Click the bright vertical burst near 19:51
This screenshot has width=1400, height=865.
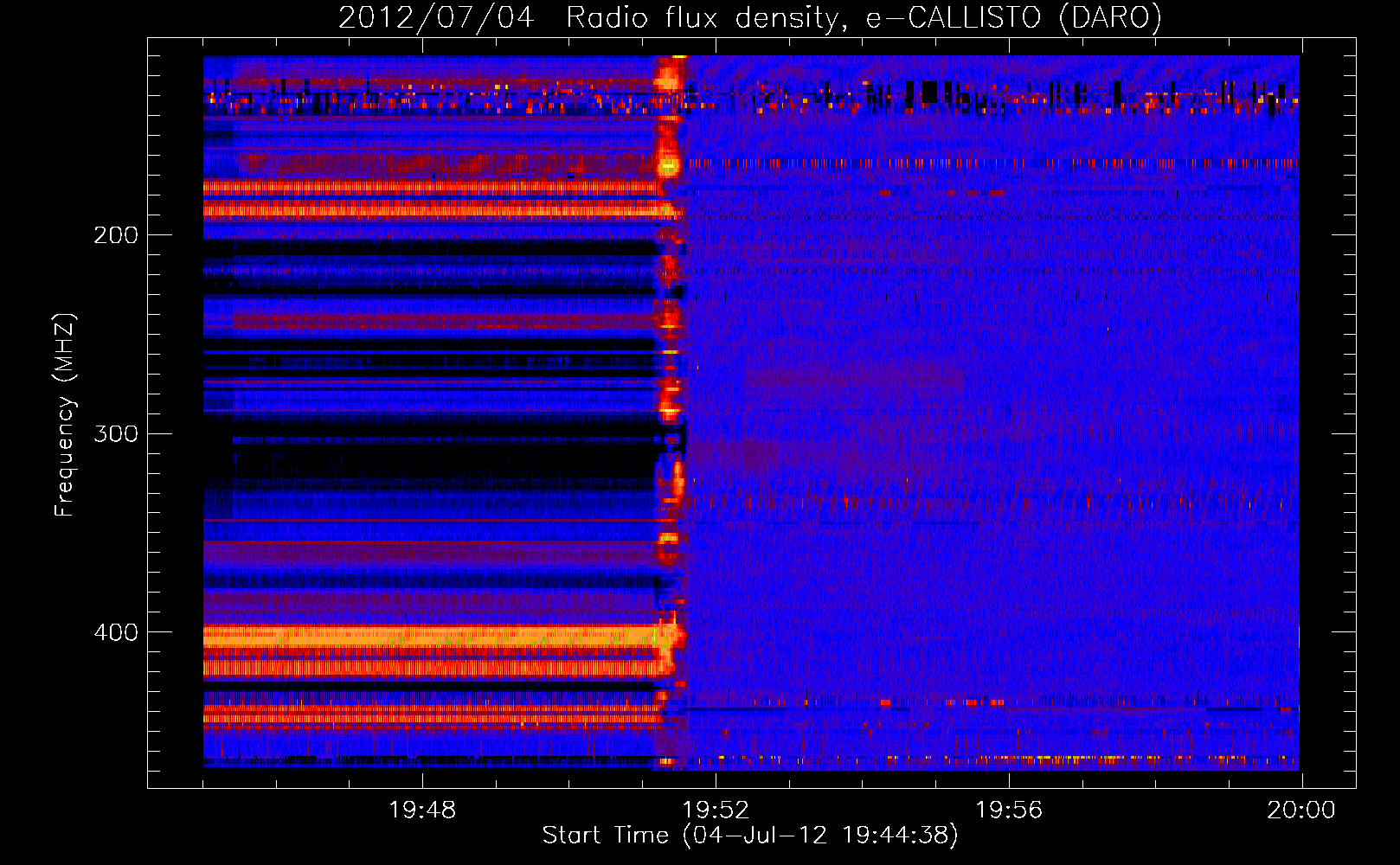coord(668,413)
